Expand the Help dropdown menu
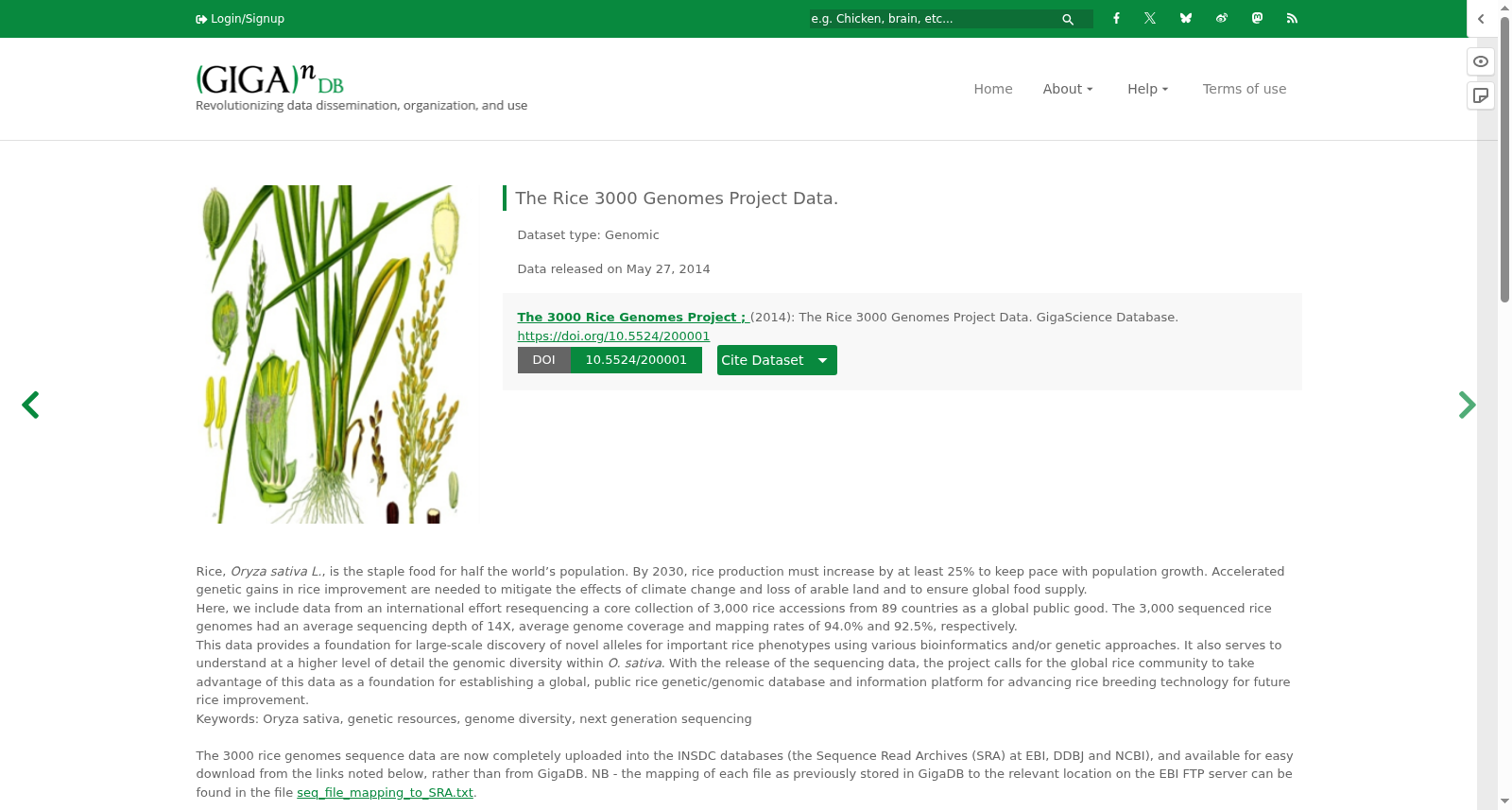 pyautogui.click(x=1148, y=89)
